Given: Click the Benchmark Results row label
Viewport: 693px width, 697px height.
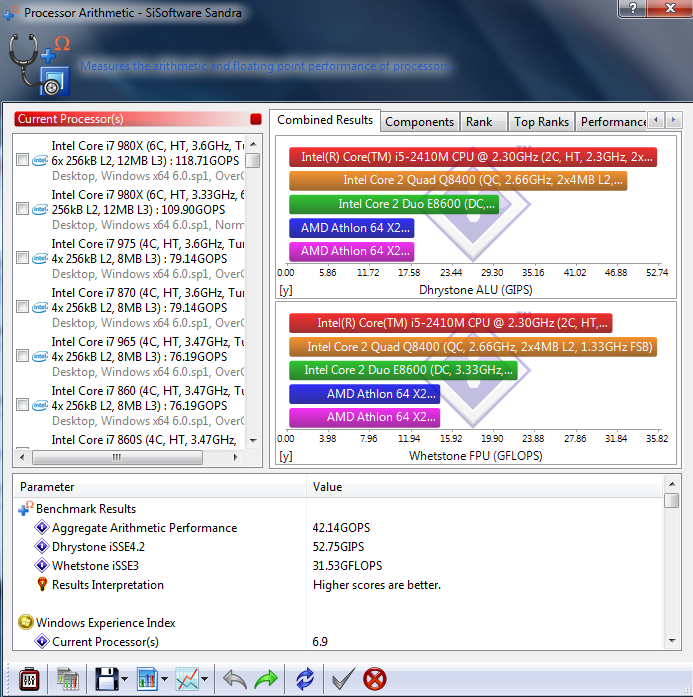Looking at the screenshot, I should (86, 509).
